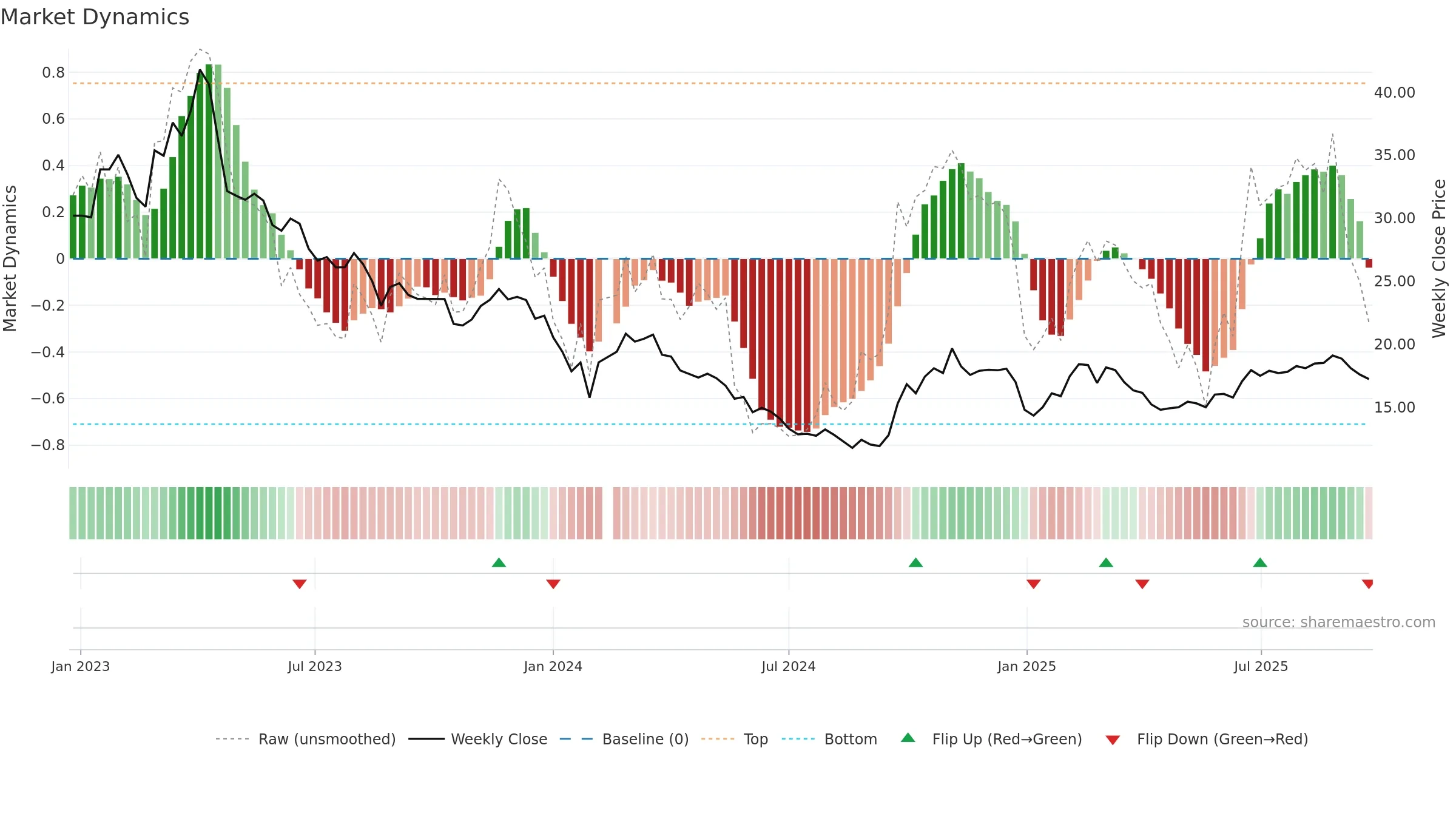Click the Flip Up marker at July 2025
The height and width of the screenshot is (819, 1456).
(1260, 562)
